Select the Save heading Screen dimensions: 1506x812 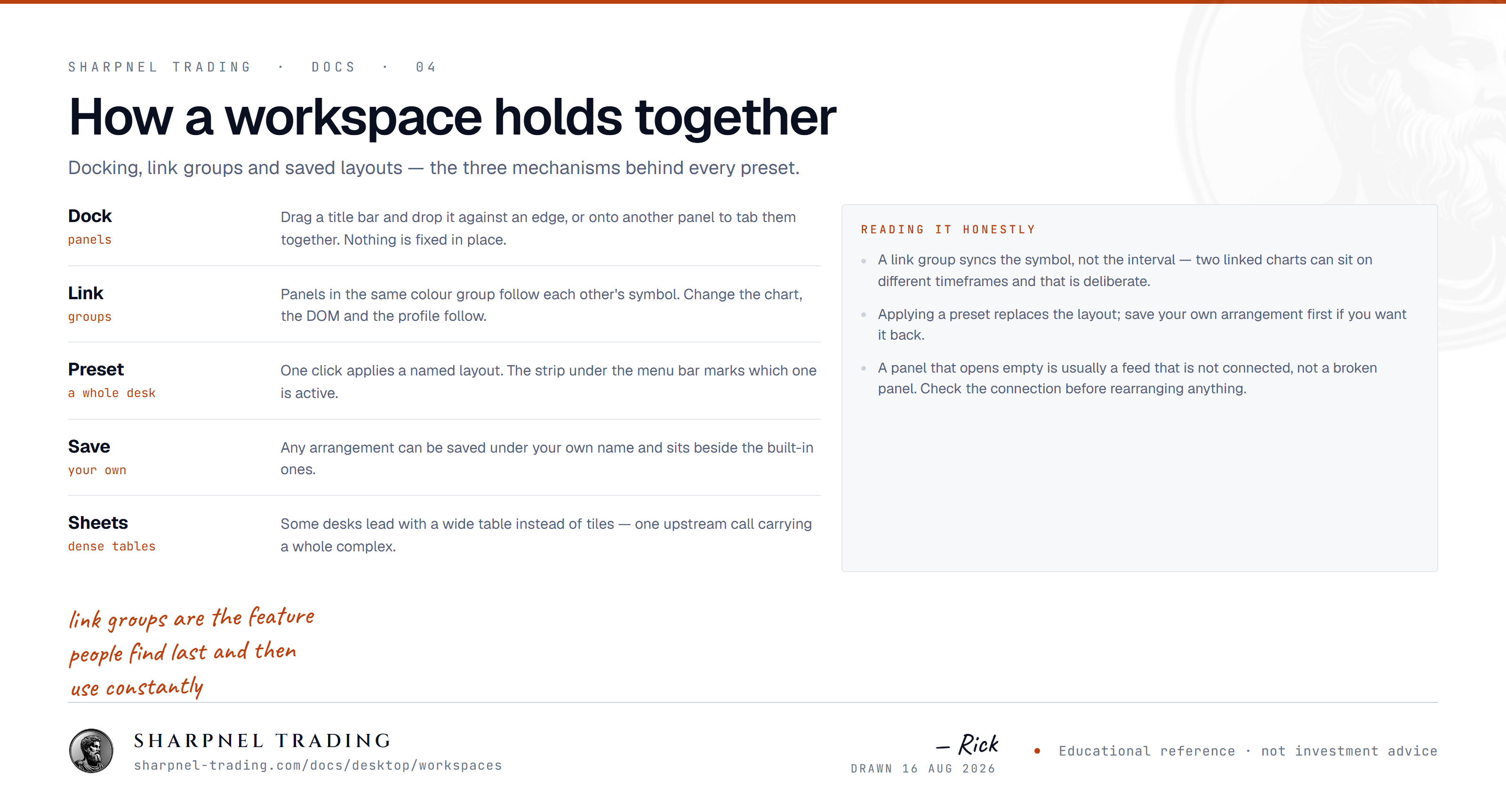[x=89, y=446]
